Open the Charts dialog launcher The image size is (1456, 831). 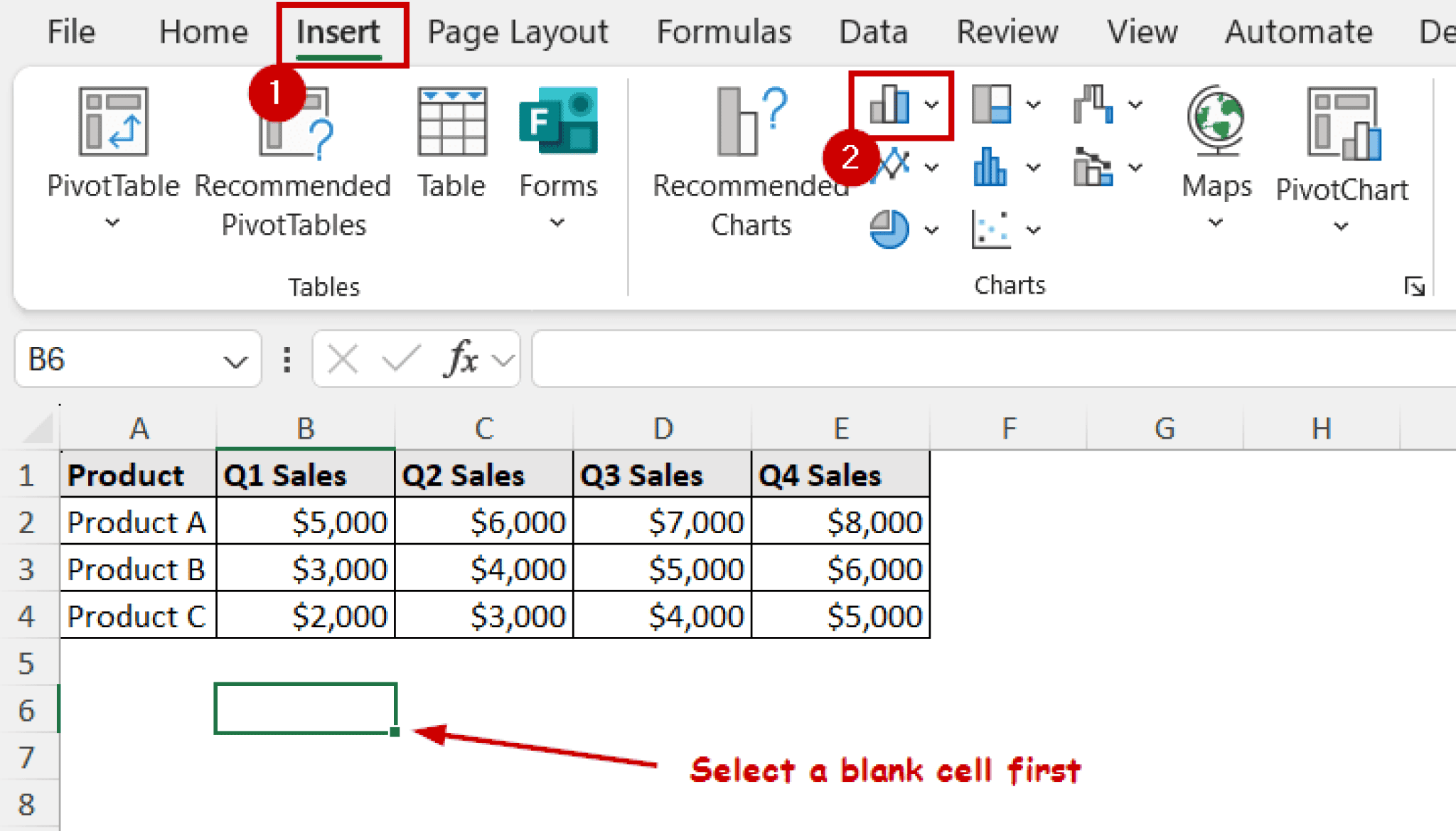tap(1416, 286)
